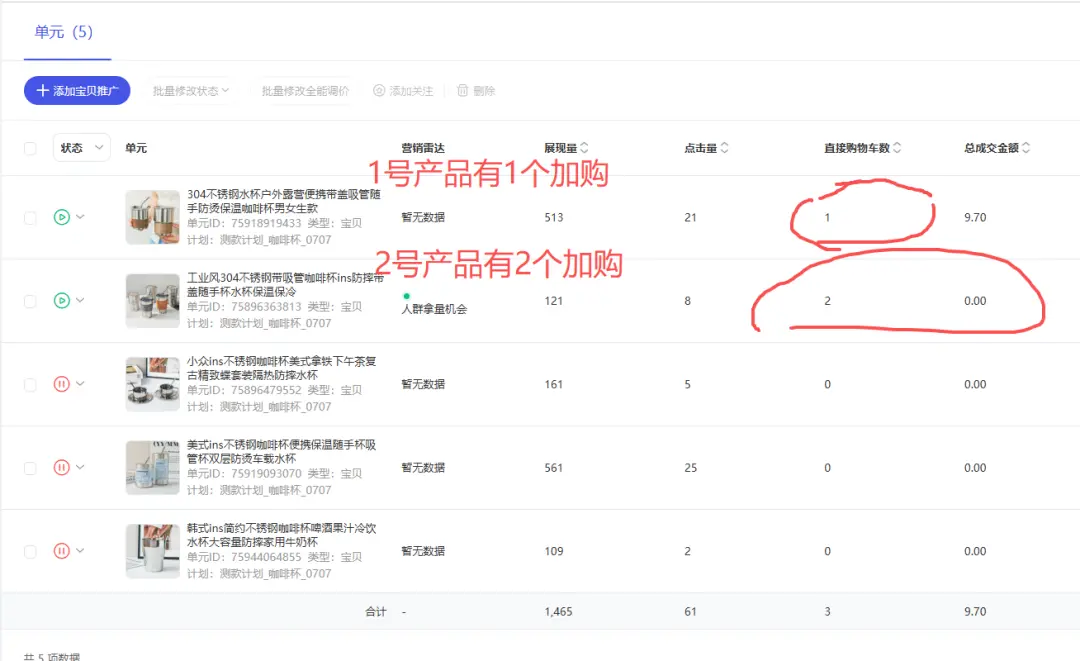Check the box for 304不锈钢水杯 row
This screenshot has height=661, width=1080.
[x=30, y=217]
